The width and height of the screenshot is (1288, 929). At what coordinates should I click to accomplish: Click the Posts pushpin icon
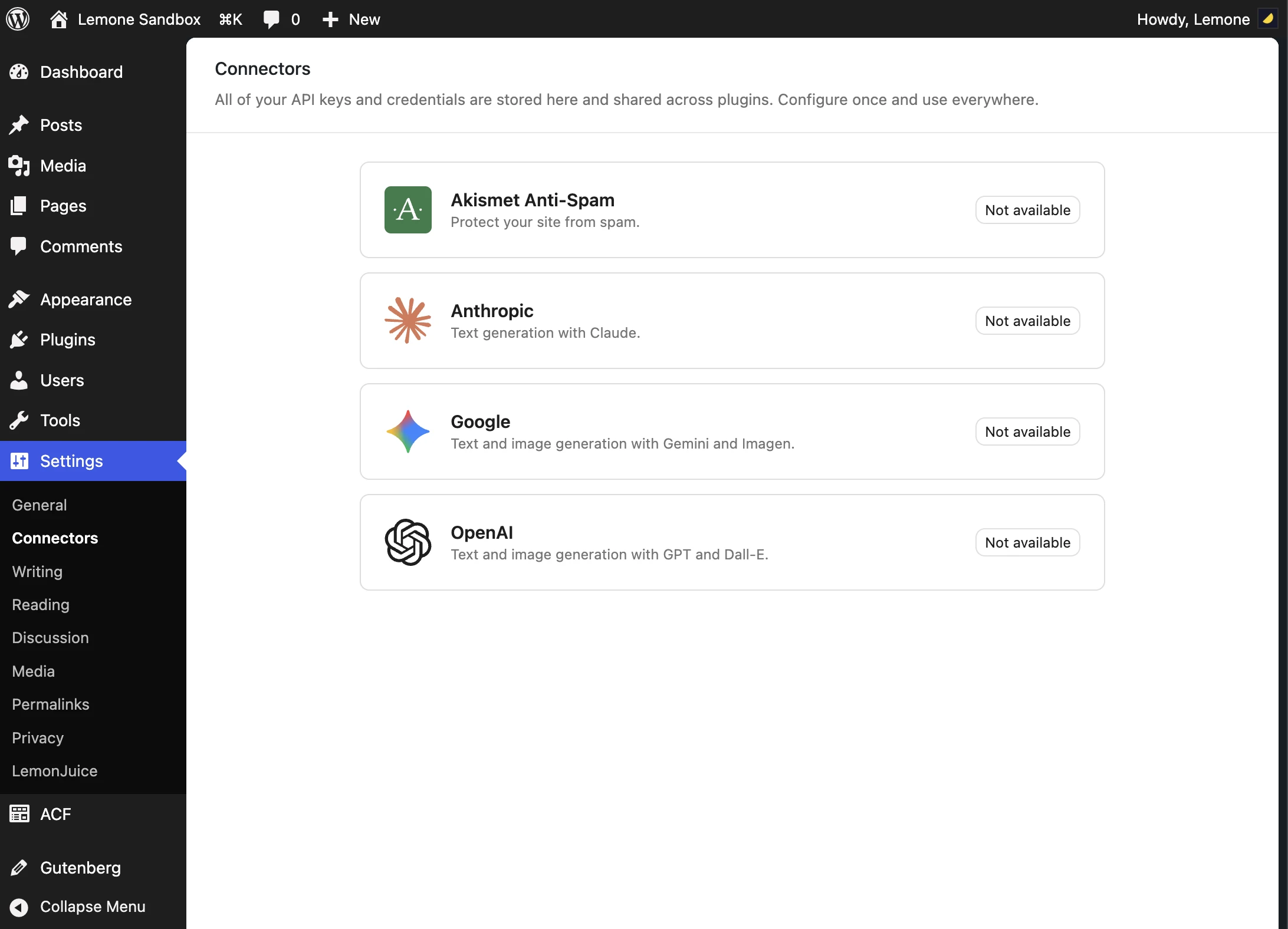tap(19, 125)
